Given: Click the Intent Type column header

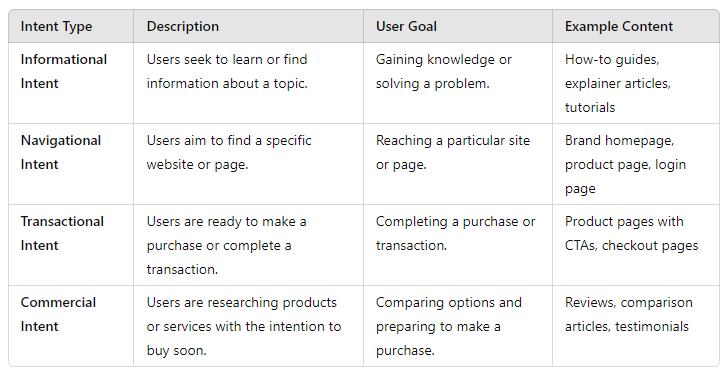Looking at the screenshot, I should (56, 26).
